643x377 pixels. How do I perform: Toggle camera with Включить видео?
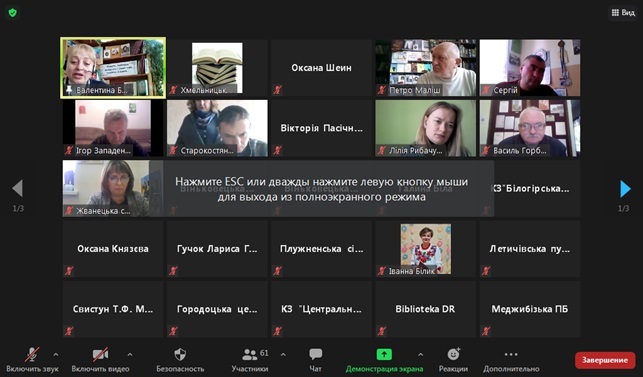click(100, 354)
